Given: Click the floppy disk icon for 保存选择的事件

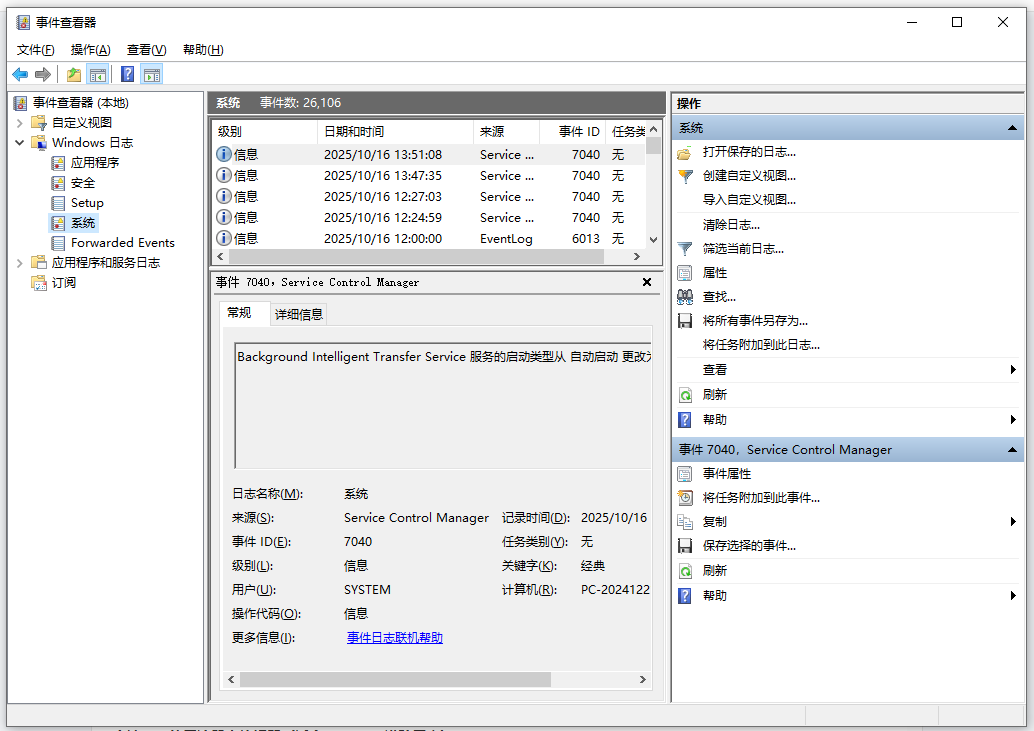Looking at the screenshot, I should (x=685, y=546).
